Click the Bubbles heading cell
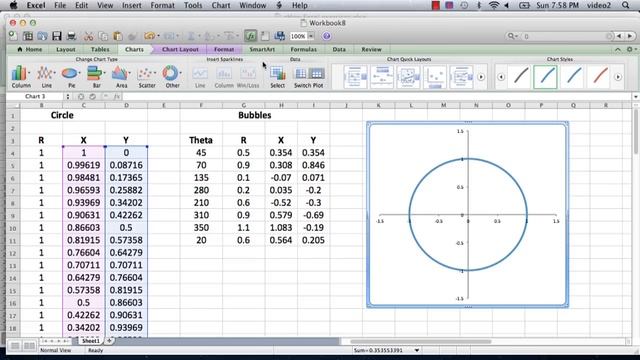The width and height of the screenshot is (640, 360). click(x=255, y=115)
